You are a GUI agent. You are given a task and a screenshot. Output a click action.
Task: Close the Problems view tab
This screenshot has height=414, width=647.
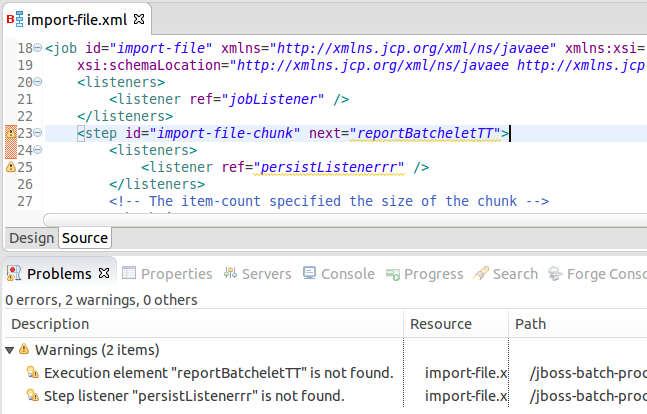click(102, 274)
